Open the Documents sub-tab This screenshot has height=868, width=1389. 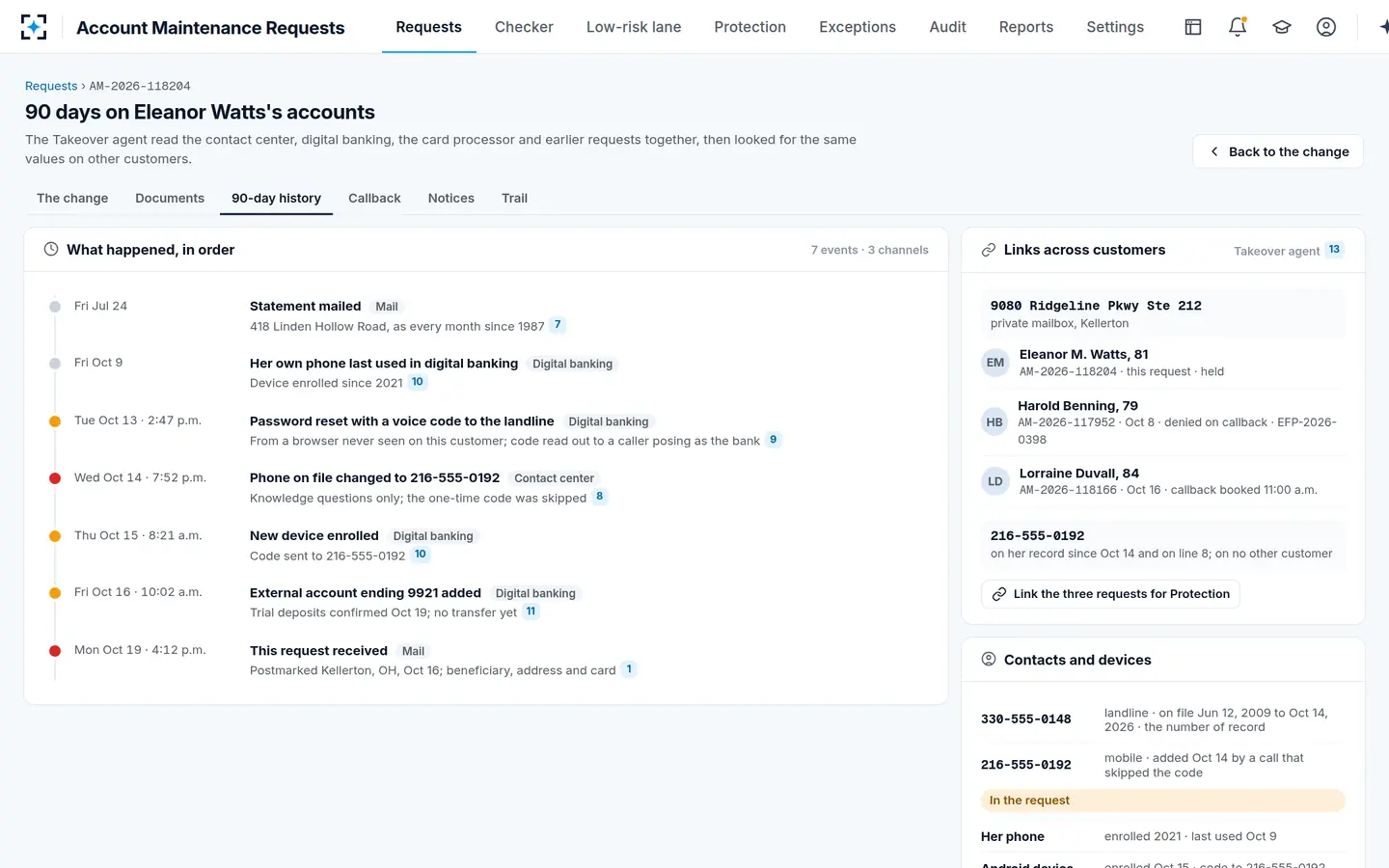click(x=170, y=198)
